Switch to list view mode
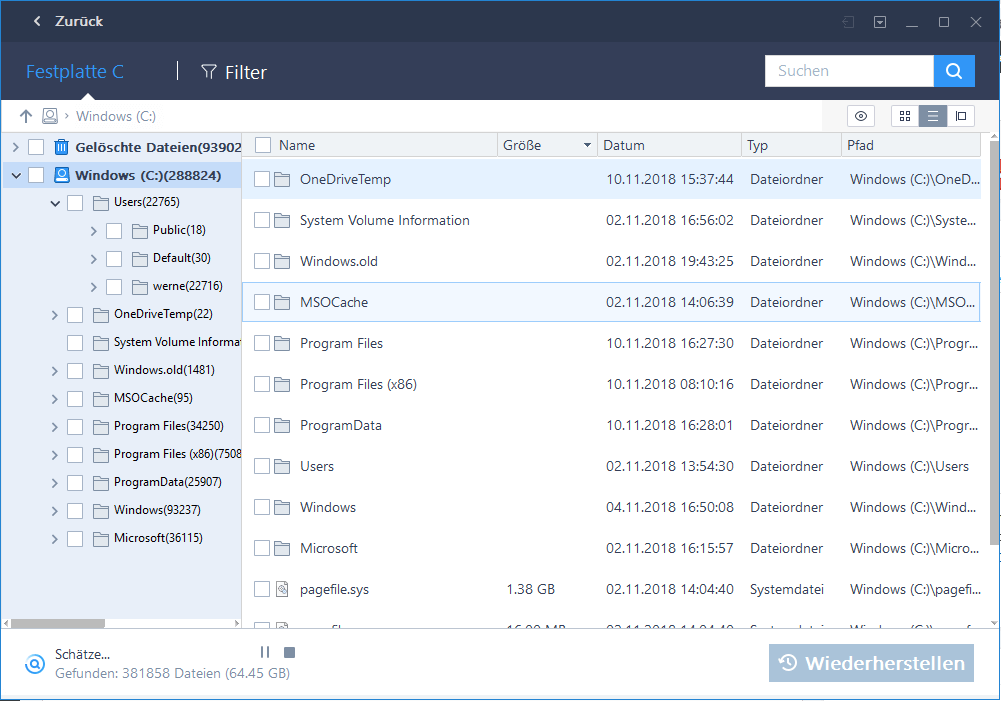This screenshot has width=1001, height=701. tap(933, 116)
